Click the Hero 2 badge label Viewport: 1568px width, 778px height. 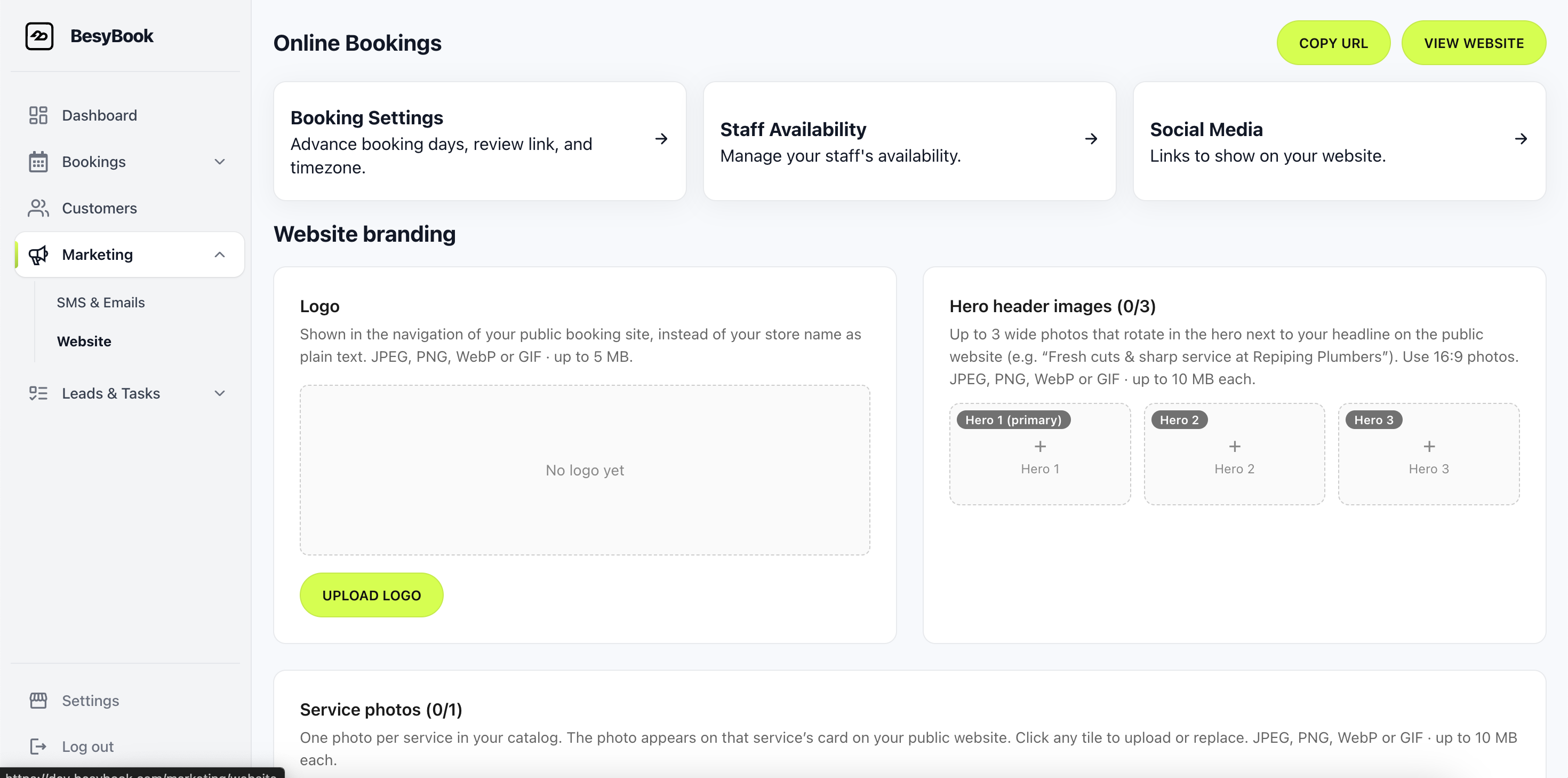1179,420
